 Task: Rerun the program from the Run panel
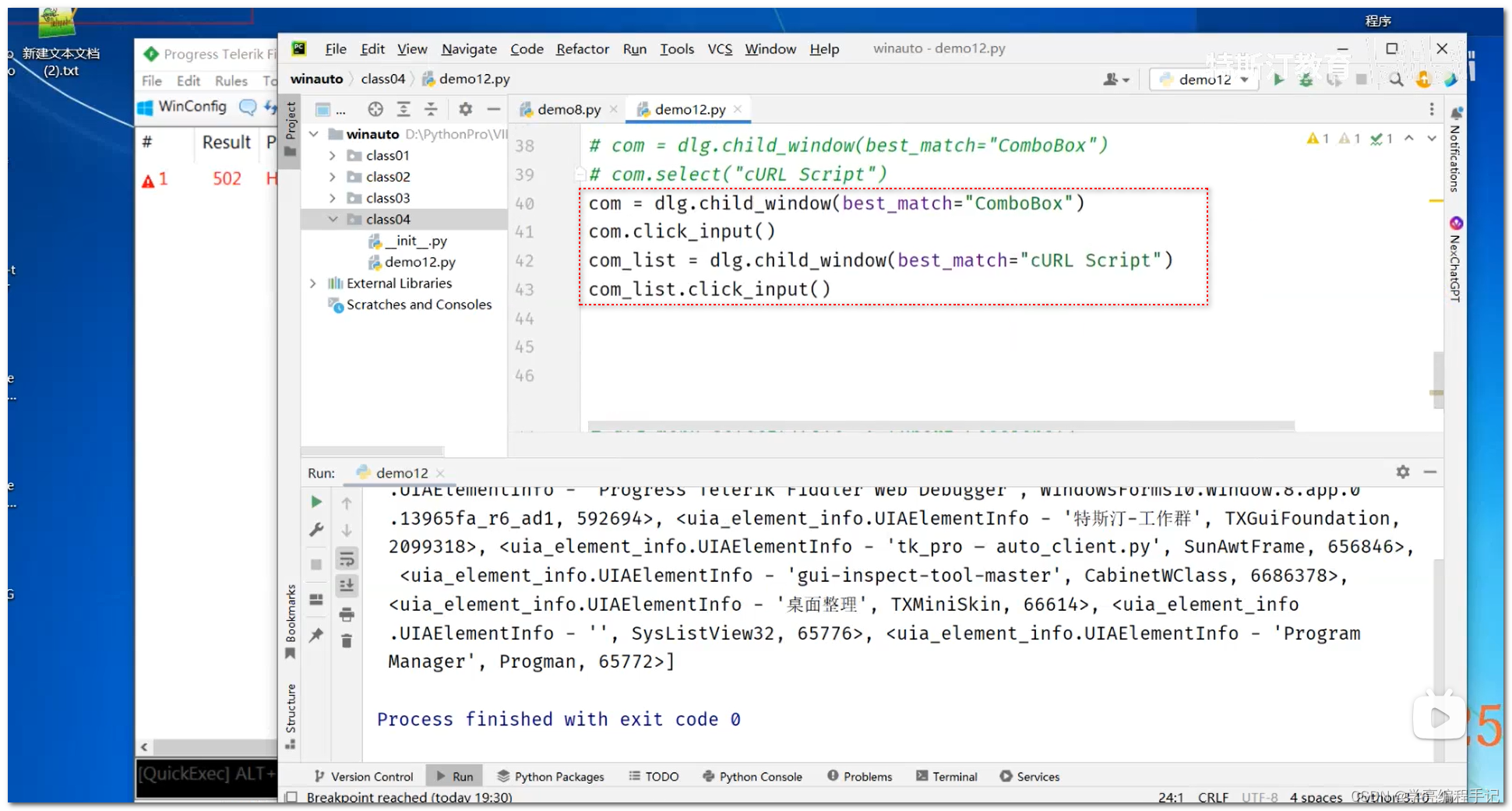[x=315, y=502]
